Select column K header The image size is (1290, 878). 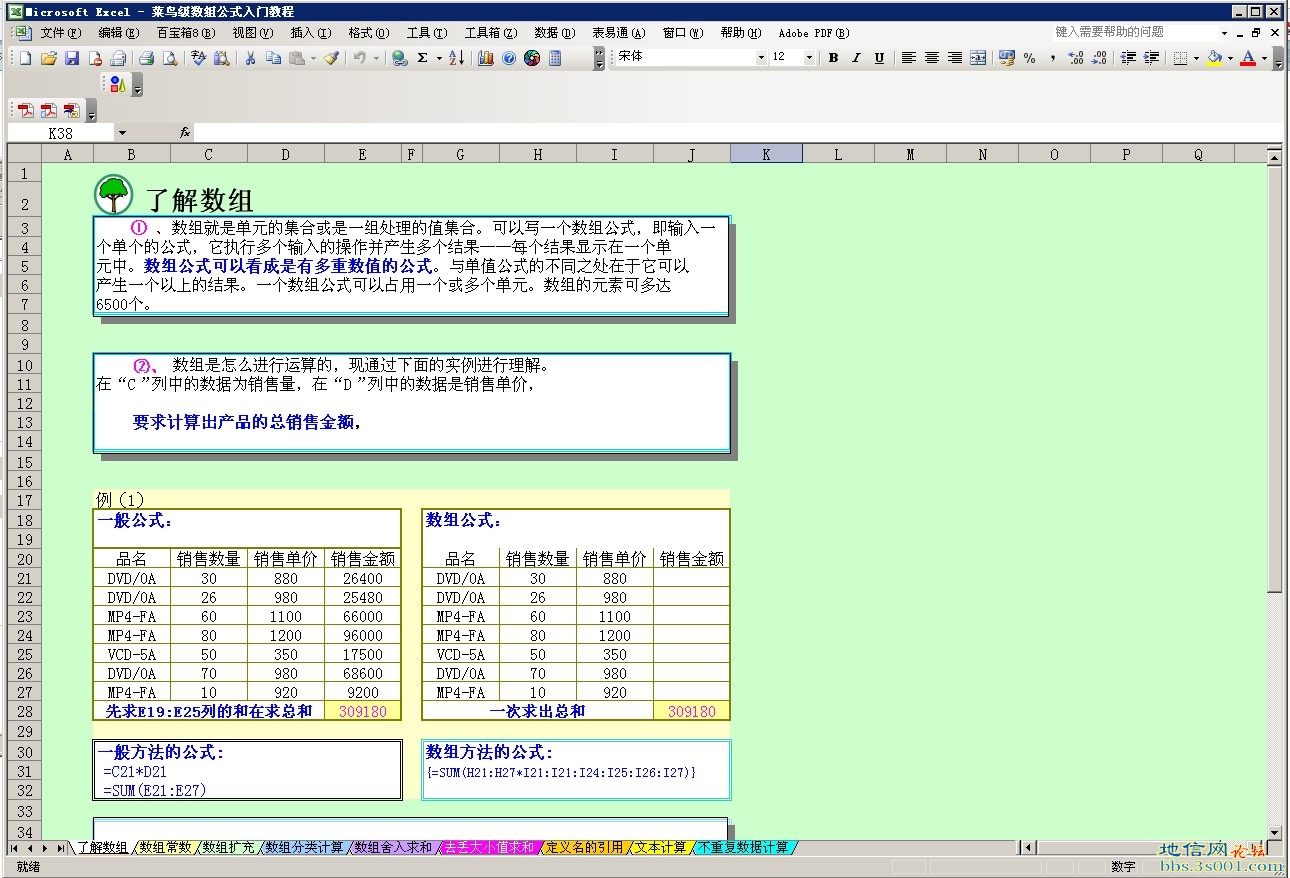[x=766, y=154]
